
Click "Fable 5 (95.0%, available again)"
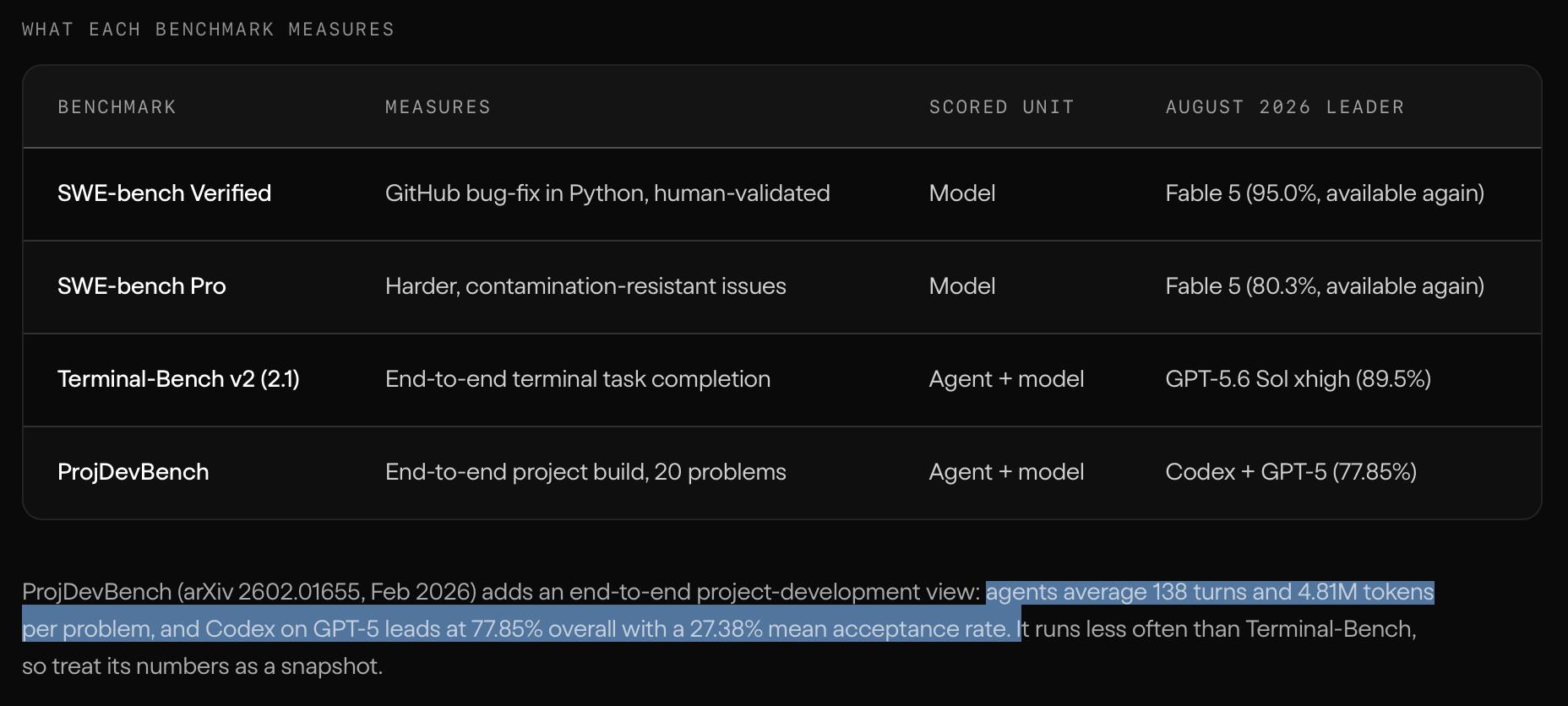click(1325, 193)
